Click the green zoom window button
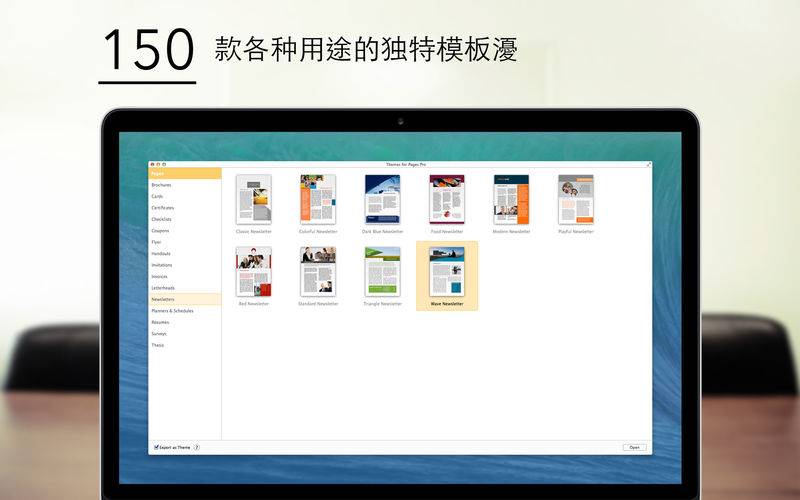The height and width of the screenshot is (500, 800). coord(164,164)
